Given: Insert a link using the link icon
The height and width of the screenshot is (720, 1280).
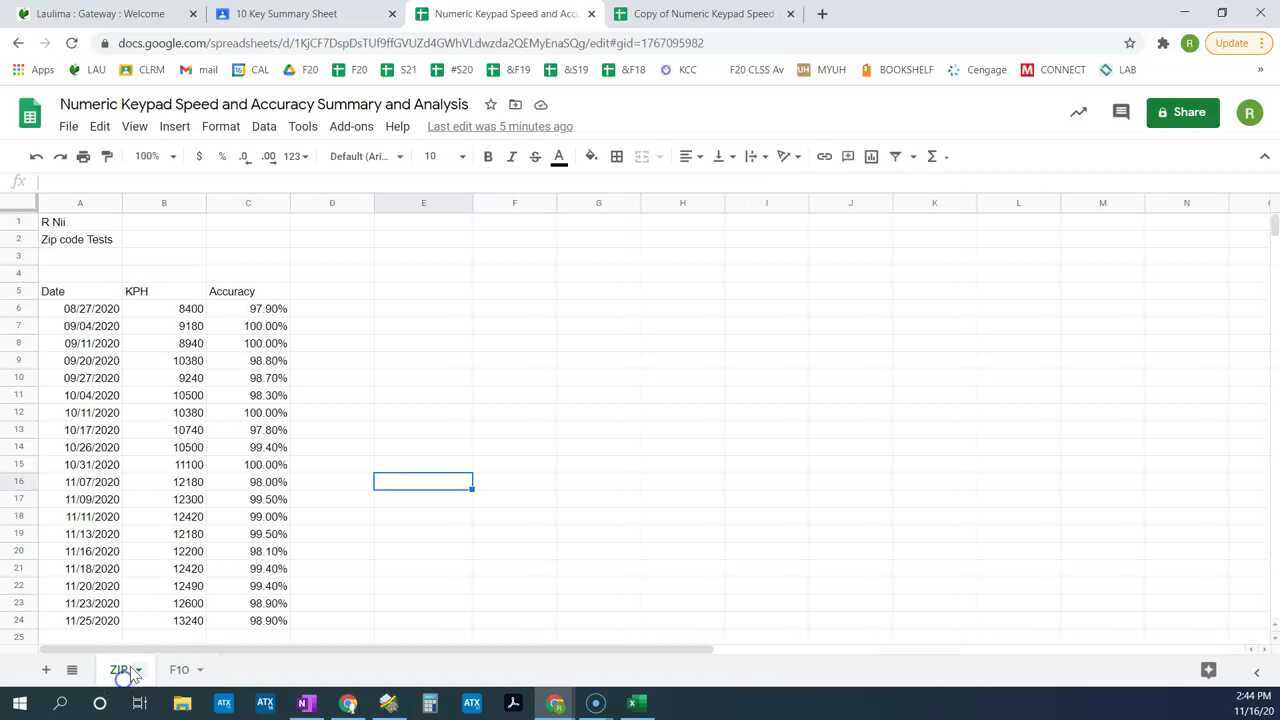Looking at the screenshot, I should point(824,157).
